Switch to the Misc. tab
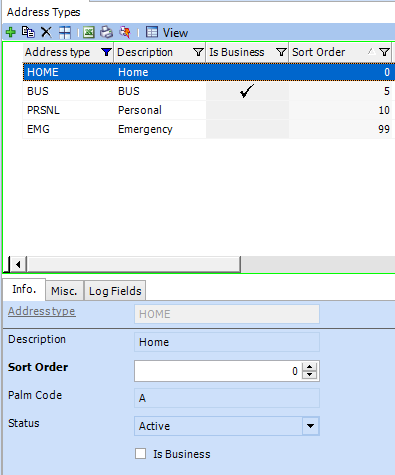The image size is (395, 475). (x=64, y=291)
